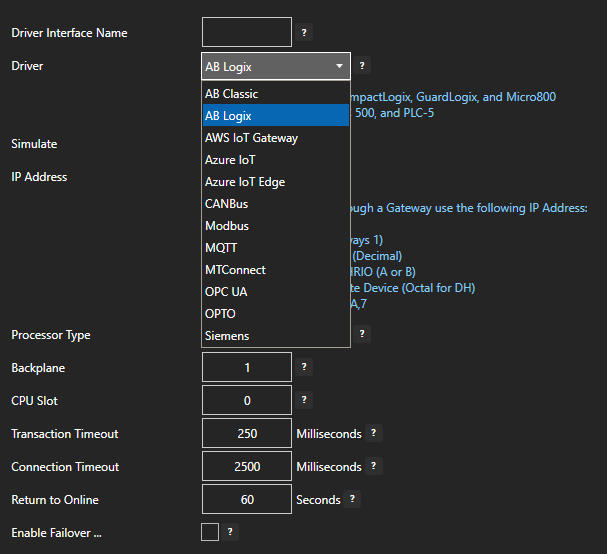This screenshot has width=607, height=554.
Task: Choose MQTT in the driver list
Action: point(221,248)
